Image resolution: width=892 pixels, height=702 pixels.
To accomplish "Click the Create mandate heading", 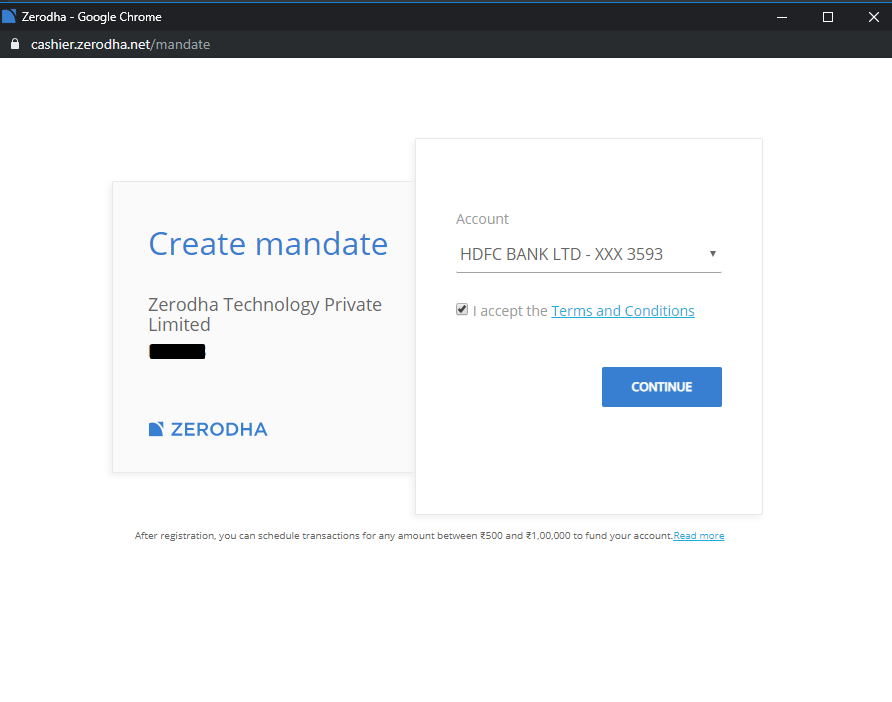I will pos(268,244).
